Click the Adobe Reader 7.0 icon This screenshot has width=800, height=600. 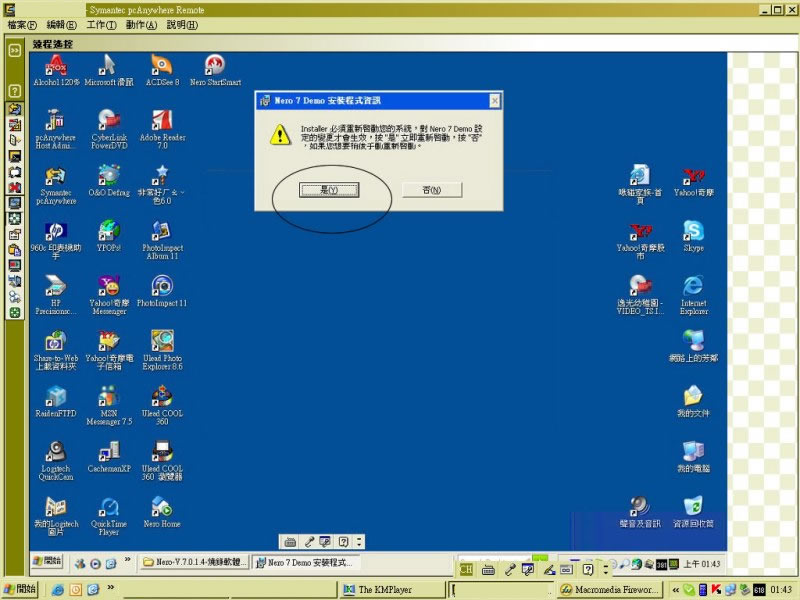coord(162,129)
